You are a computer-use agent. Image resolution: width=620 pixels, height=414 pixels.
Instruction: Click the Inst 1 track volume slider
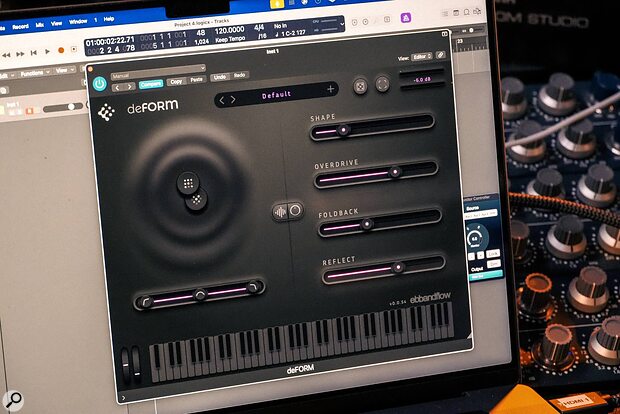(x=63, y=107)
